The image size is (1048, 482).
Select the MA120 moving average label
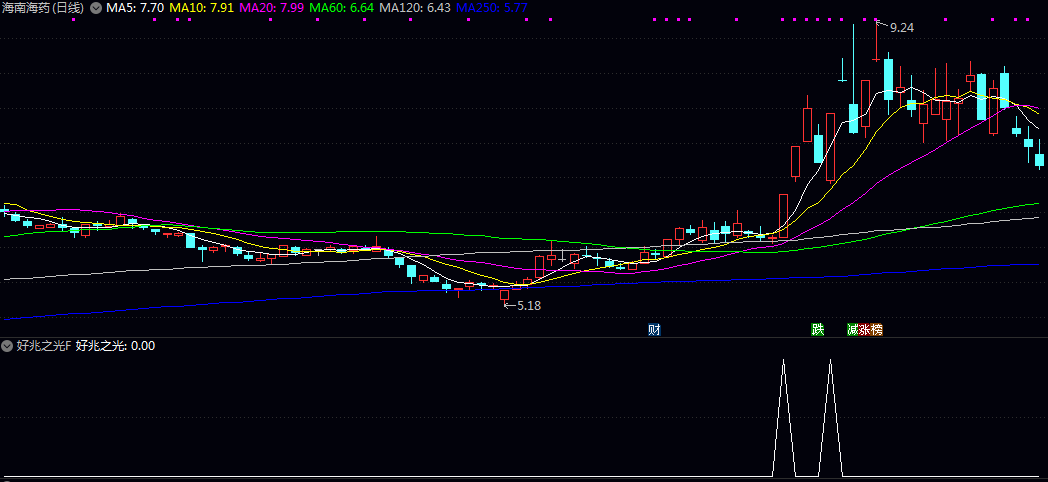pos(414,8)
